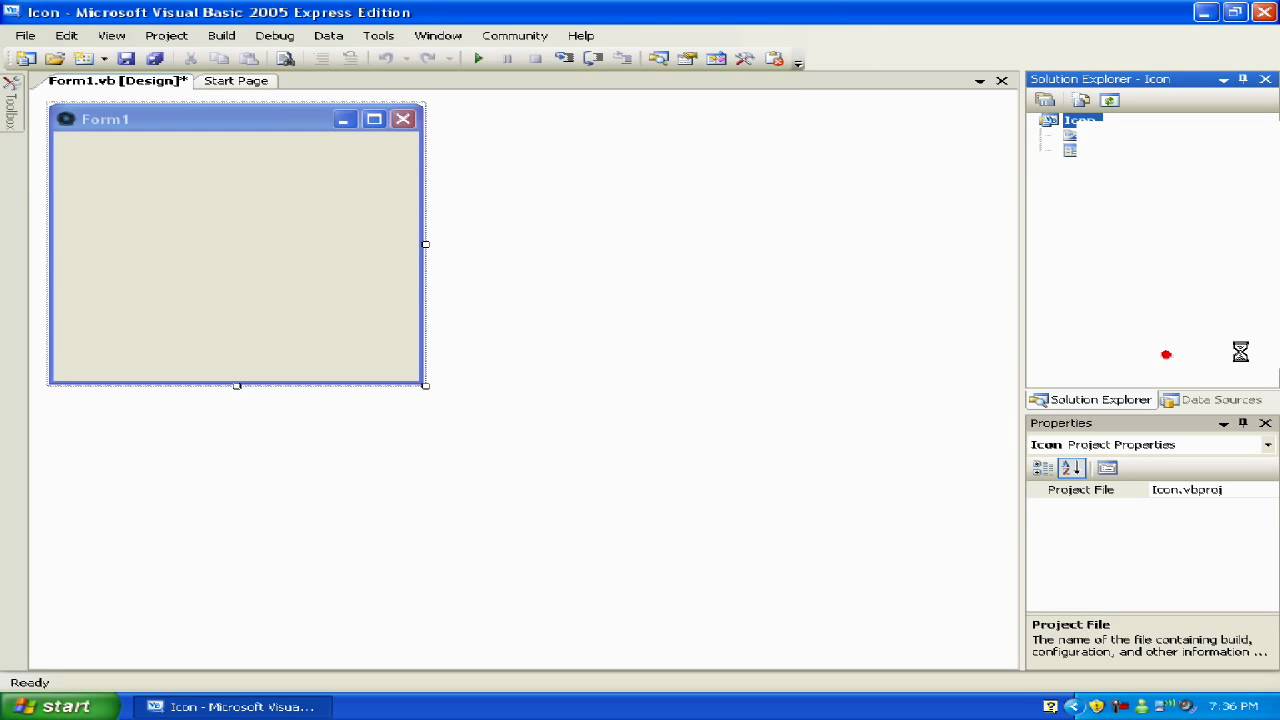Save the current file with the floppy icon
The height and width of the screenshot is (720, 1280).
tap(126, 59)
